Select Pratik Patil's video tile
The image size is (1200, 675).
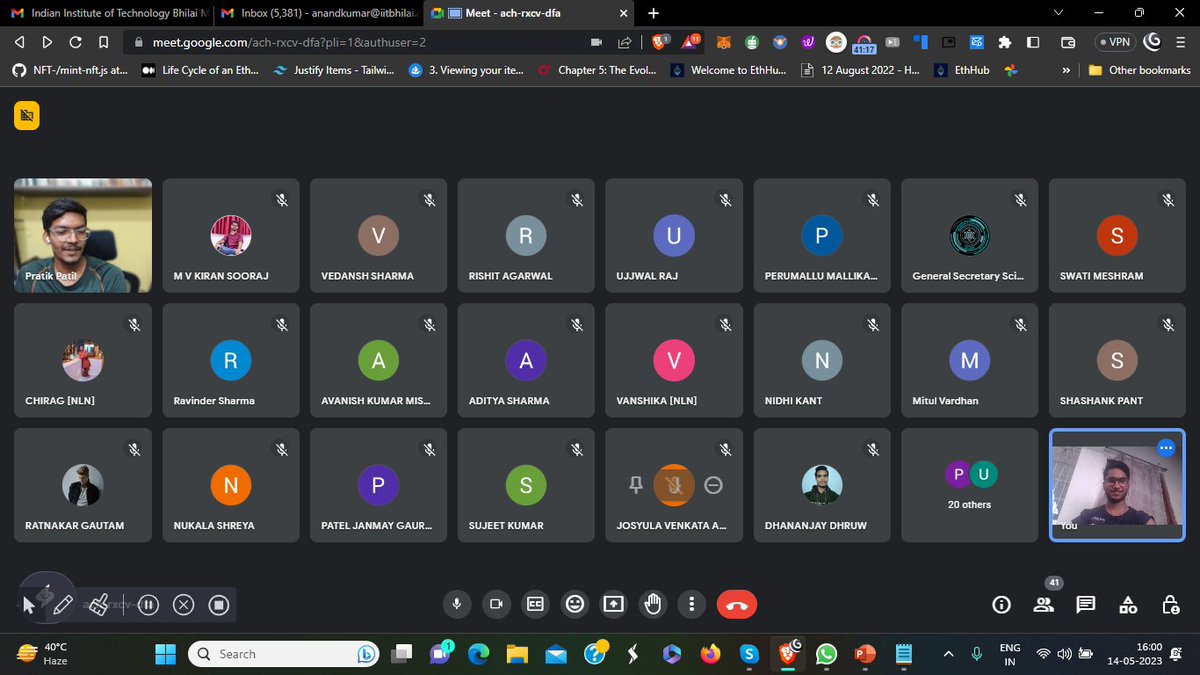point(83,236)
